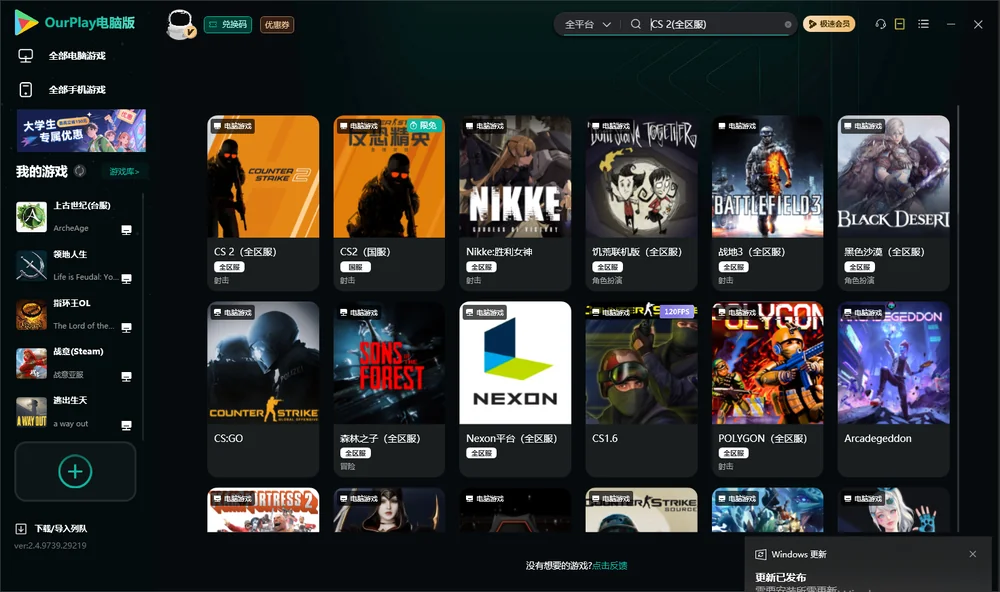Open the Nexon平台 (全区服) game card

pyautogui.click(x=515, y=389)
